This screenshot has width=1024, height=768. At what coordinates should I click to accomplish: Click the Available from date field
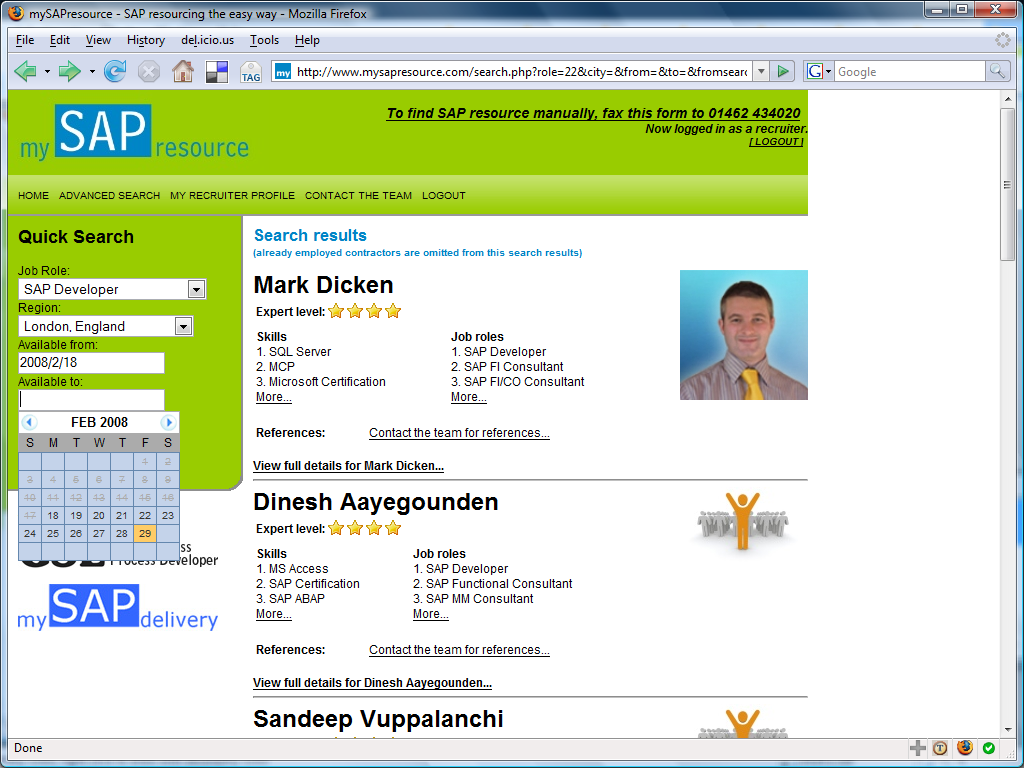click(91, 363)
